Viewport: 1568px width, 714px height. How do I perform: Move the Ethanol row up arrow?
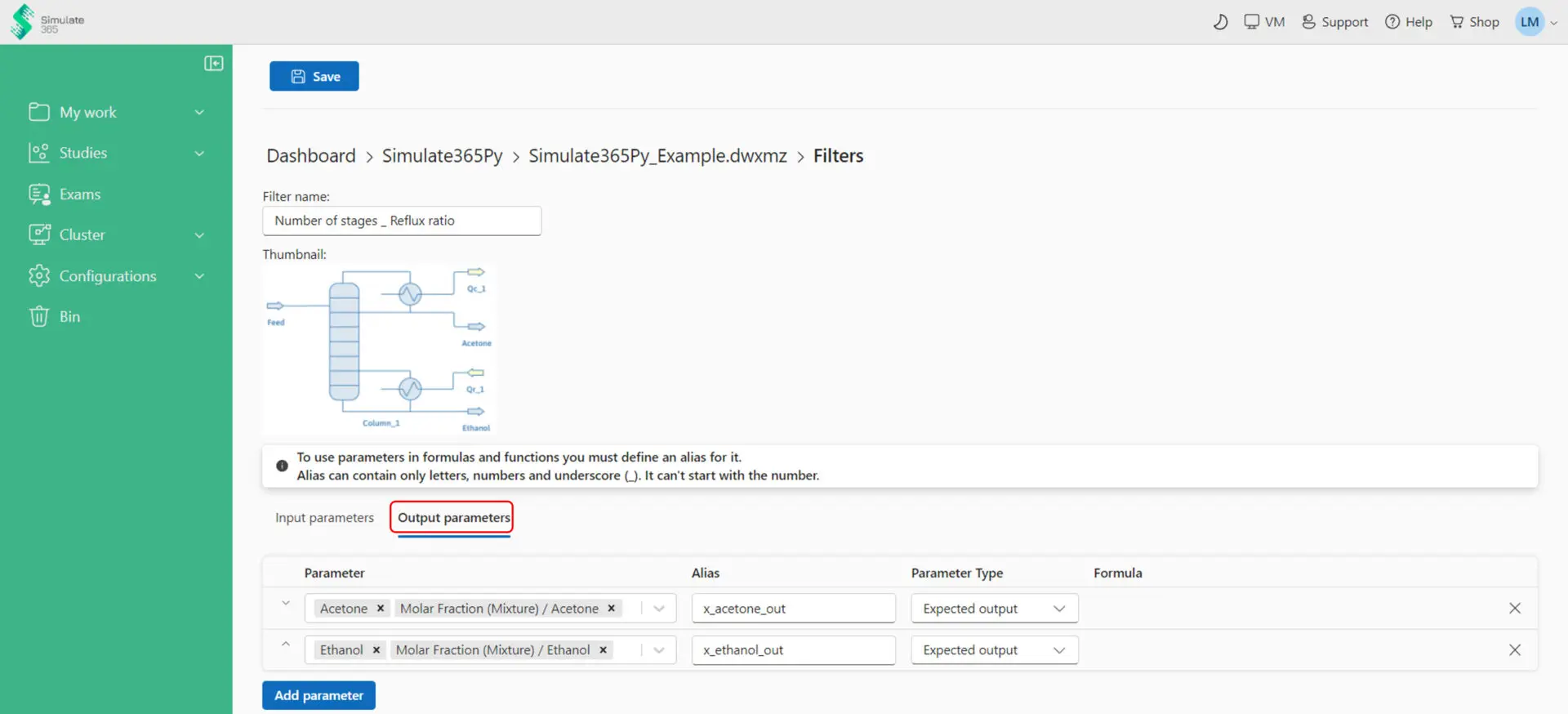tap(286, 645)
